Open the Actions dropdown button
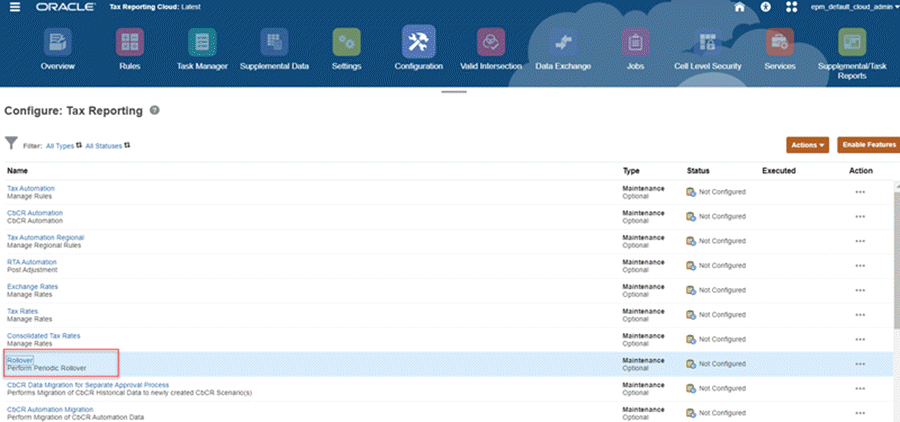This screenshot has width=900, height=422. pos(808,145)
